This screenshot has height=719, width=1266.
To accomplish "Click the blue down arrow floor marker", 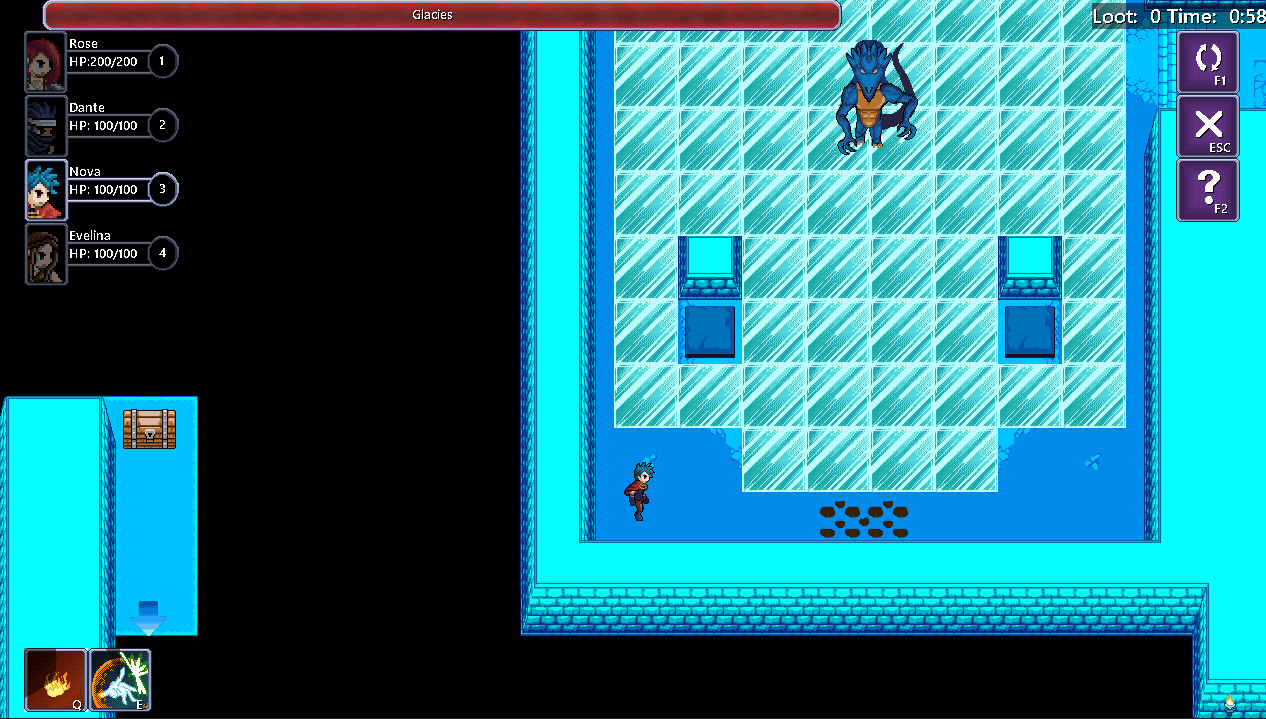I will click(x=148, y=618).
